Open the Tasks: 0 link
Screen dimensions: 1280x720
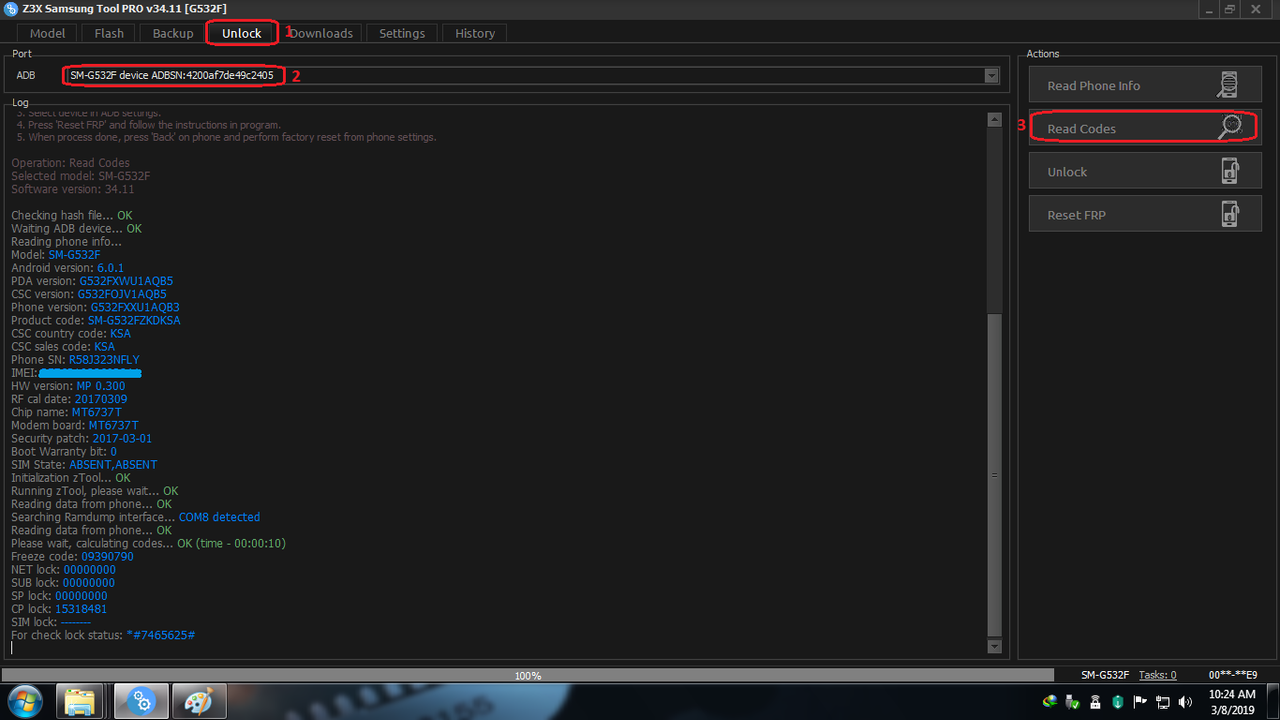pyautogui.click(x=1158, y=675)
